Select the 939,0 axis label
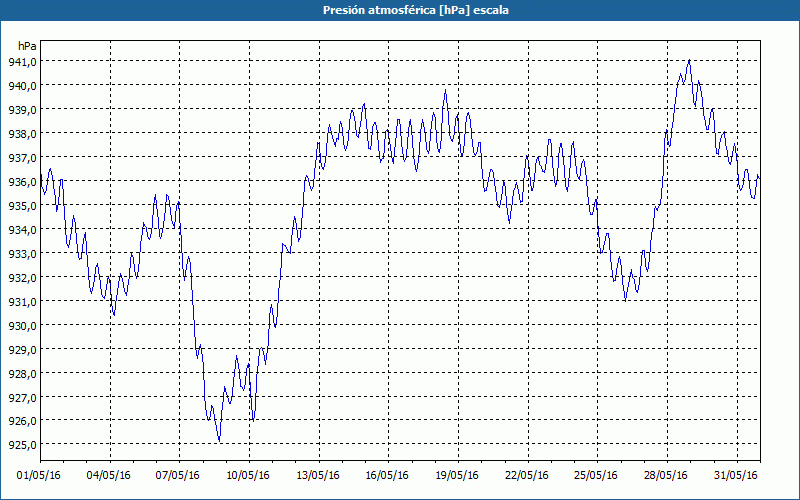The height and width of the screenshot is (500, 800). [22, 110]
